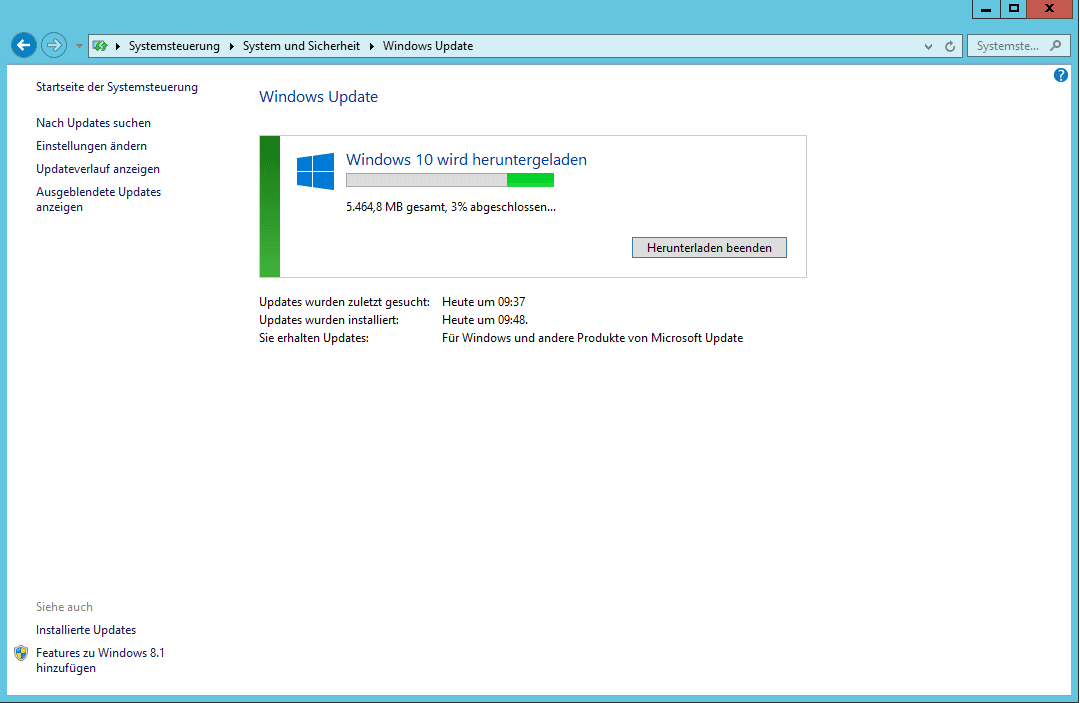The image size is (1080, 703).
Task: Open Einstellungen ändern
Action: pyautogui.click(x=92, y=146)
